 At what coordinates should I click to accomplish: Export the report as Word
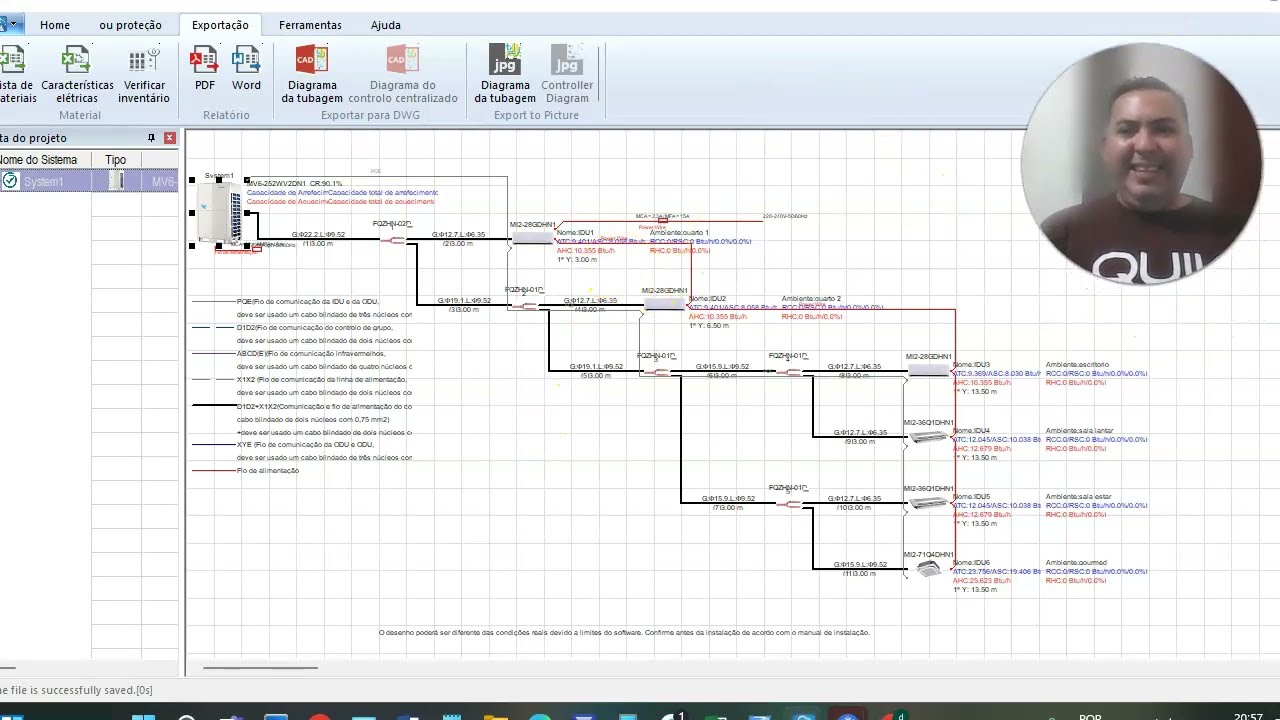click(x=246, y=69)
